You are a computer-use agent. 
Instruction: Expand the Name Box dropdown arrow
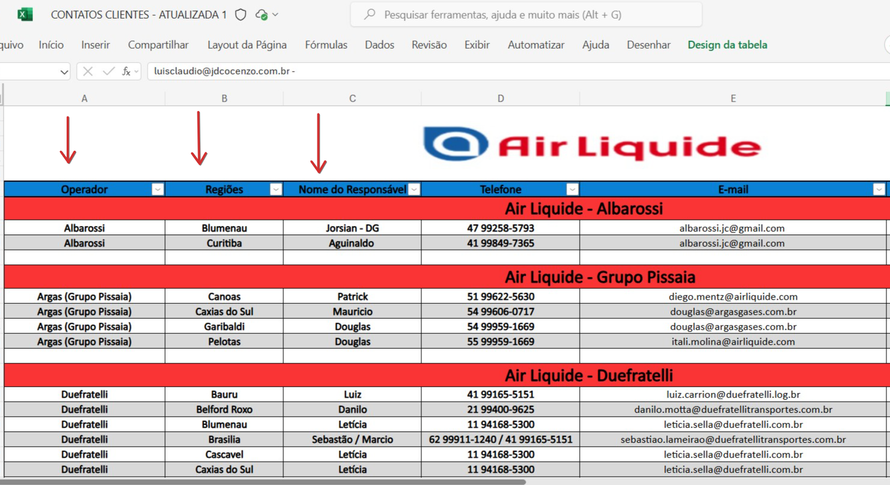[x=64, y=72]
